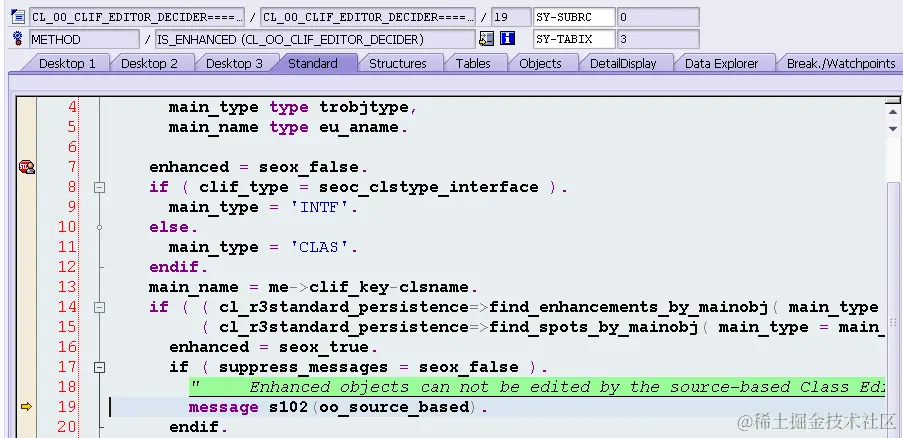This screenshot has width=903, height=438.
Task: Click line number 20 in the gutter
Action: pos(67,427)
